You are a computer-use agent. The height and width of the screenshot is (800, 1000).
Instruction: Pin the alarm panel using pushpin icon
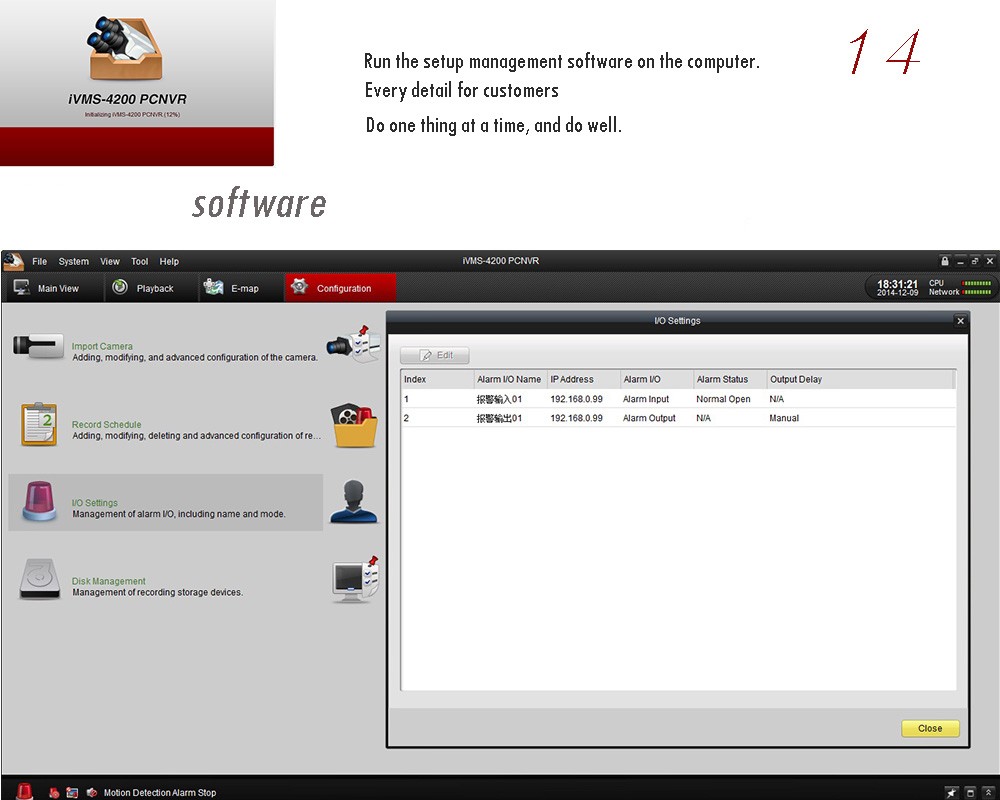[x=951, y=792]
